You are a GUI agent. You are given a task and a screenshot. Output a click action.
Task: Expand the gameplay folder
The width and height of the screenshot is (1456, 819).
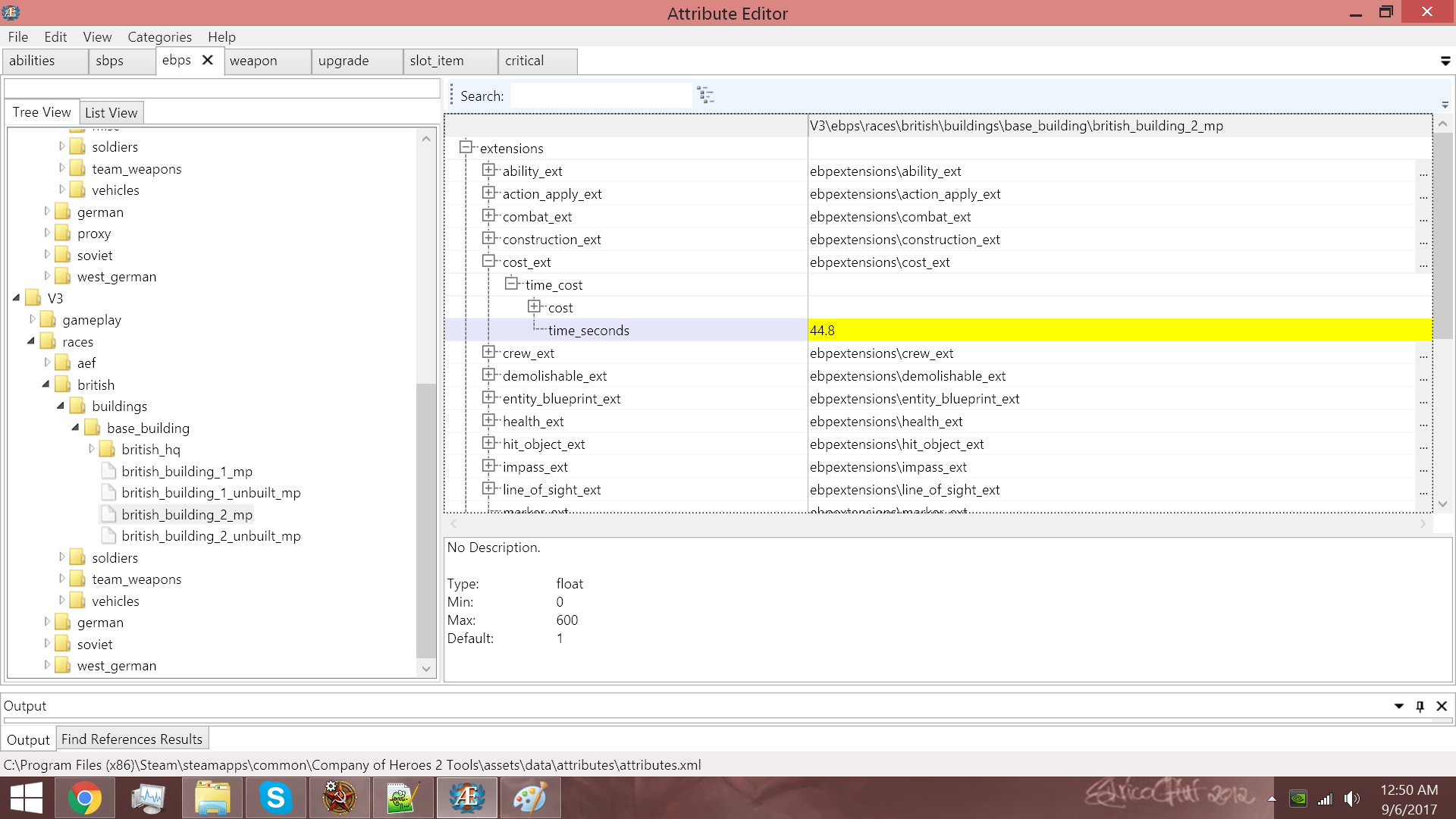(33, 319)
